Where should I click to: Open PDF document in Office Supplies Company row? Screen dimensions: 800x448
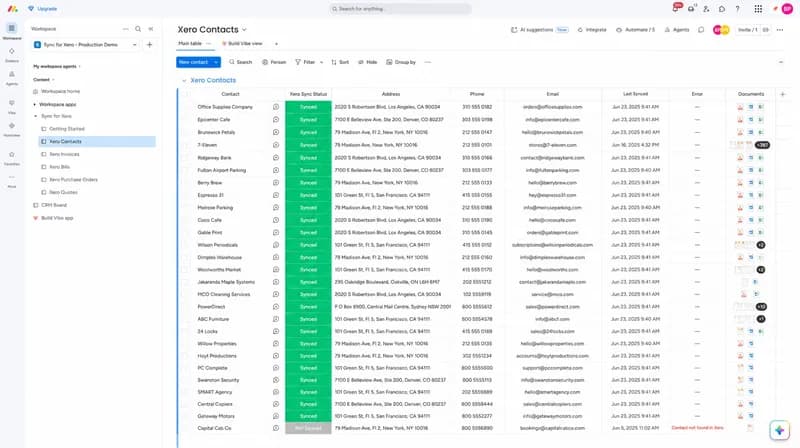pos(740,107)
